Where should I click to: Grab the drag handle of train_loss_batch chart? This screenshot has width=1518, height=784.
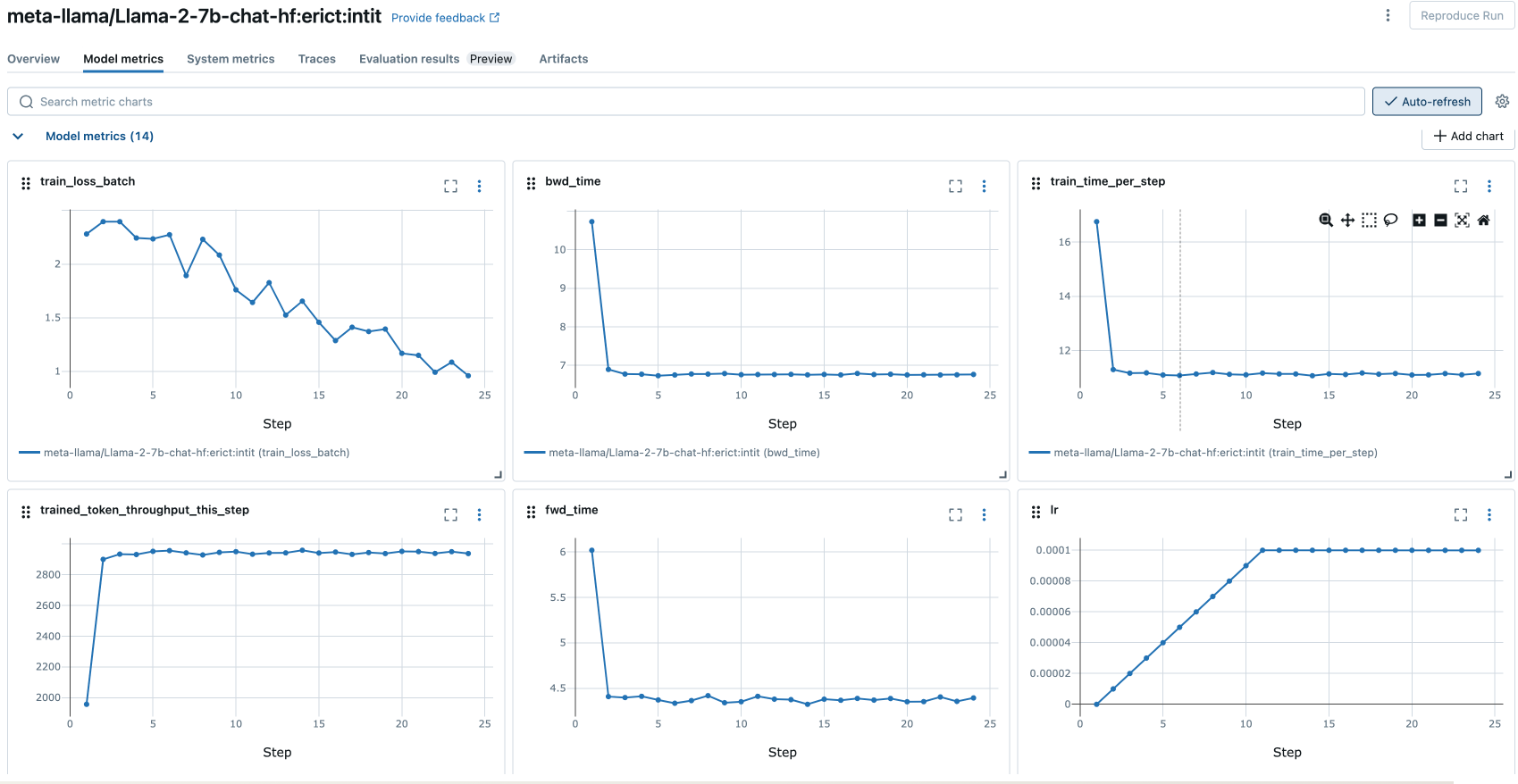26,183
